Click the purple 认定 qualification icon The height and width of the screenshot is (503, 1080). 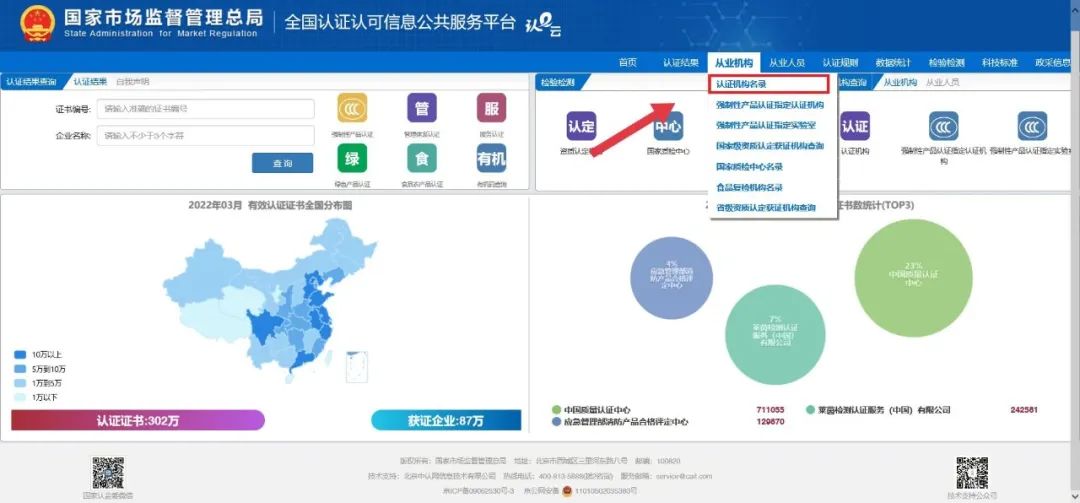click(x=581, y=126)
